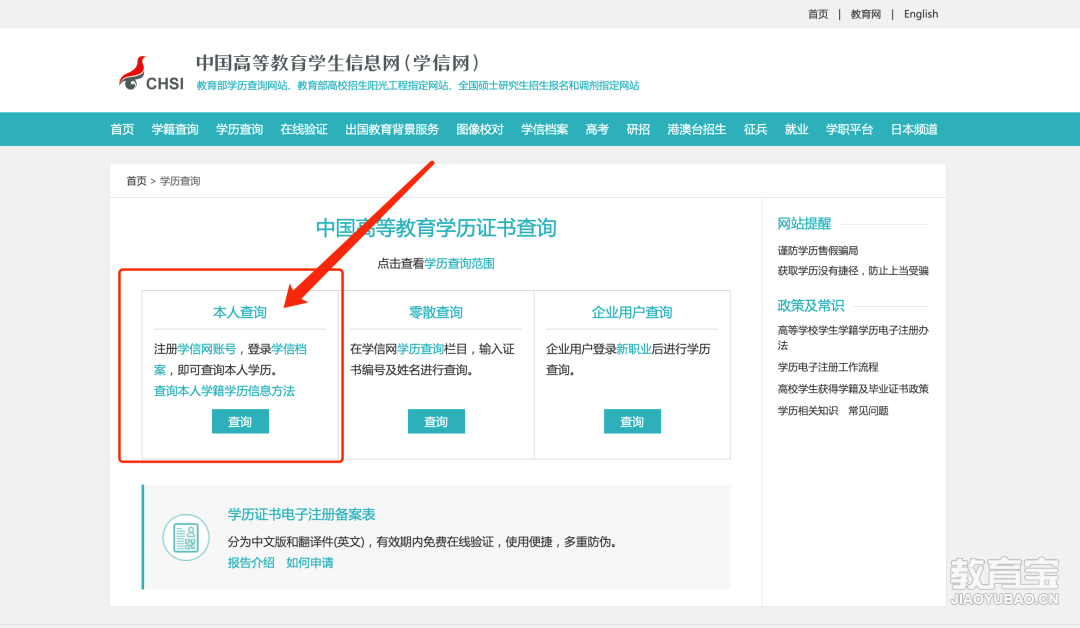The image size is (1080, 628).
Task: Click the certificate registration form icon
Action: tap(186, 537)
